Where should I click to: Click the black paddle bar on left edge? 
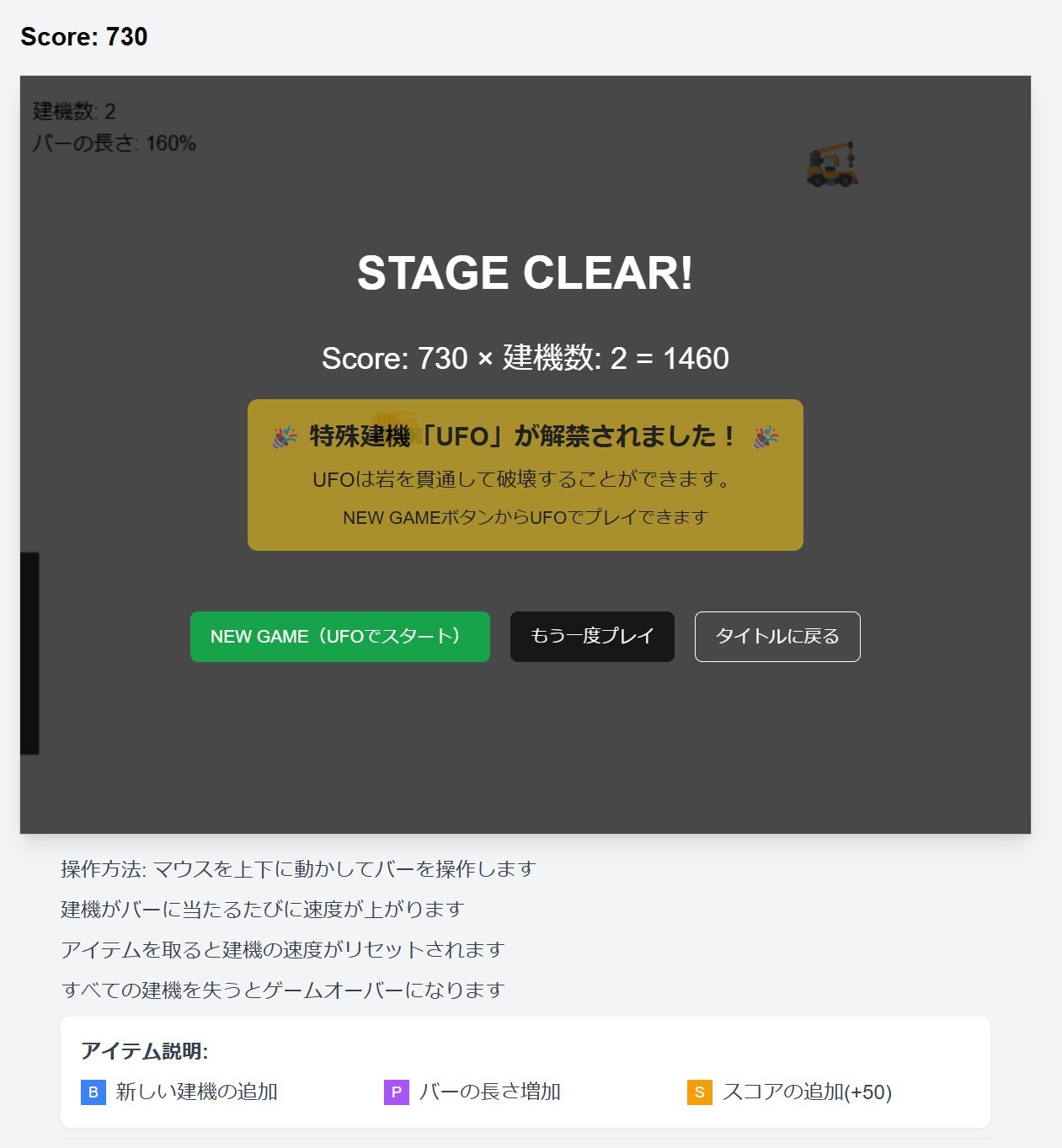(29, 654)
